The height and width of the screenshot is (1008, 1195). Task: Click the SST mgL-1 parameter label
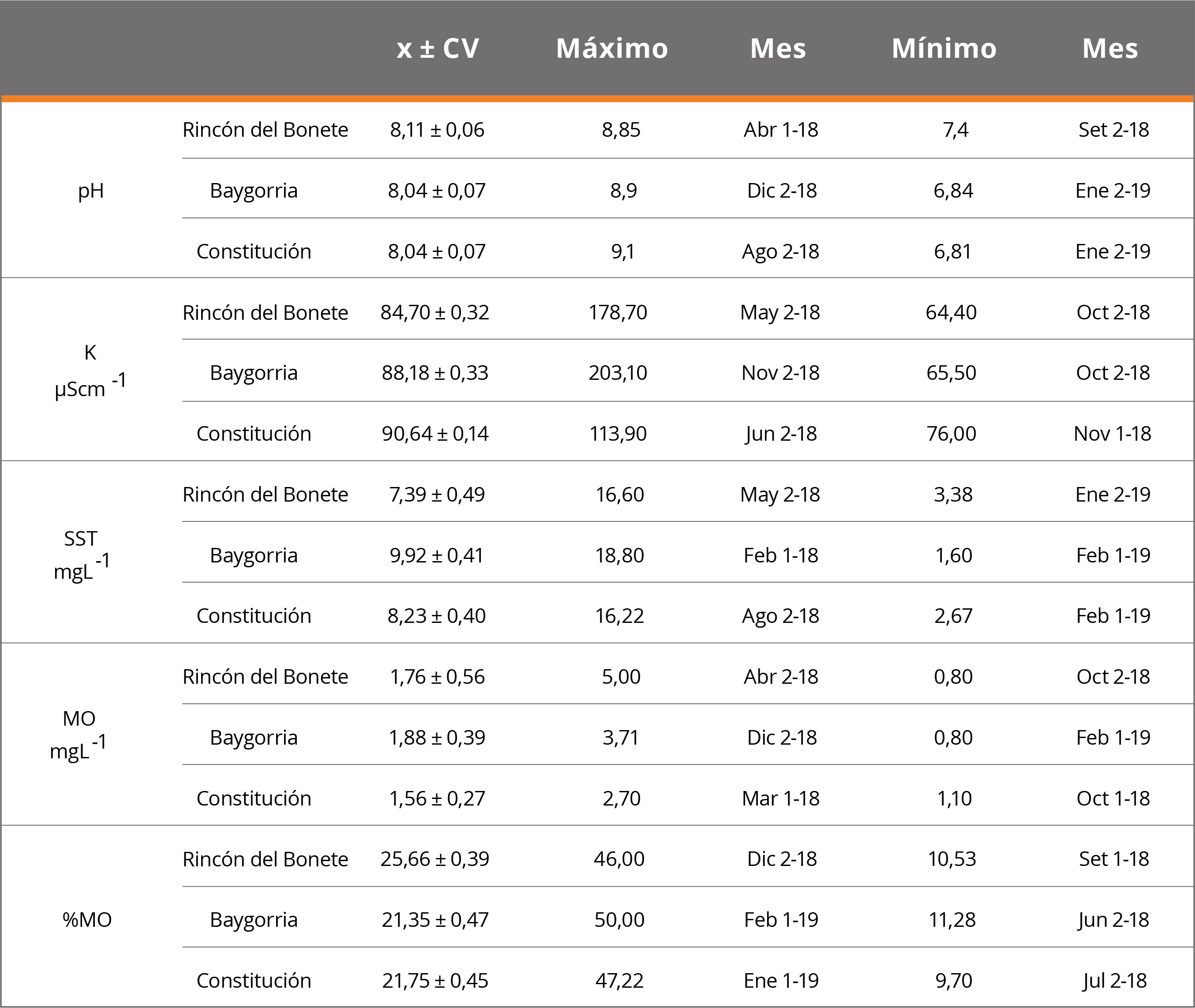point(81,554)
